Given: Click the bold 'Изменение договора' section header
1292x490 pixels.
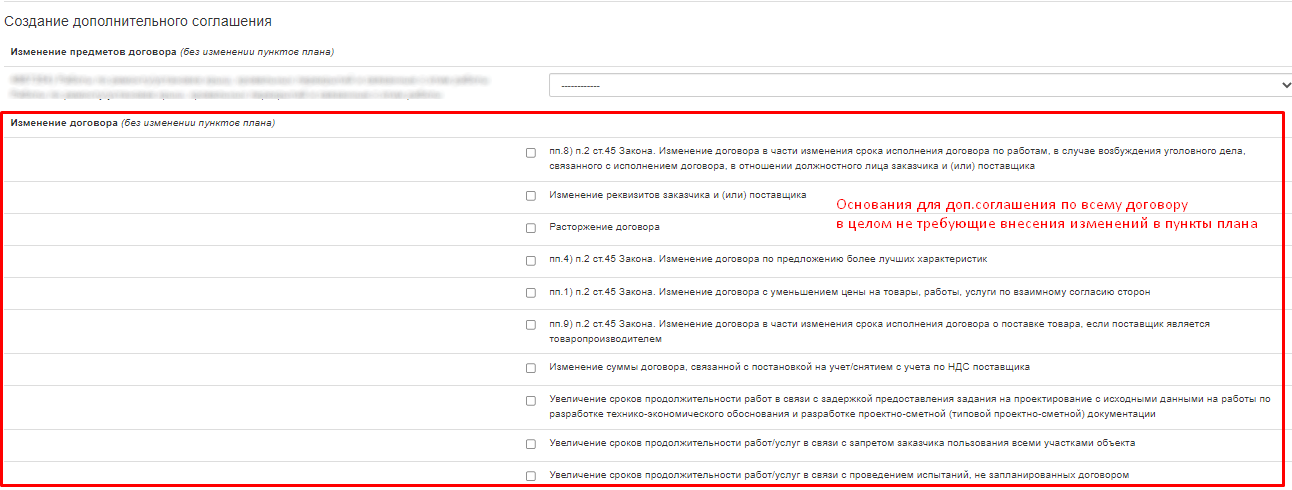Looking at the screenshot, I should pyautogui.click(x=64, y=124).
